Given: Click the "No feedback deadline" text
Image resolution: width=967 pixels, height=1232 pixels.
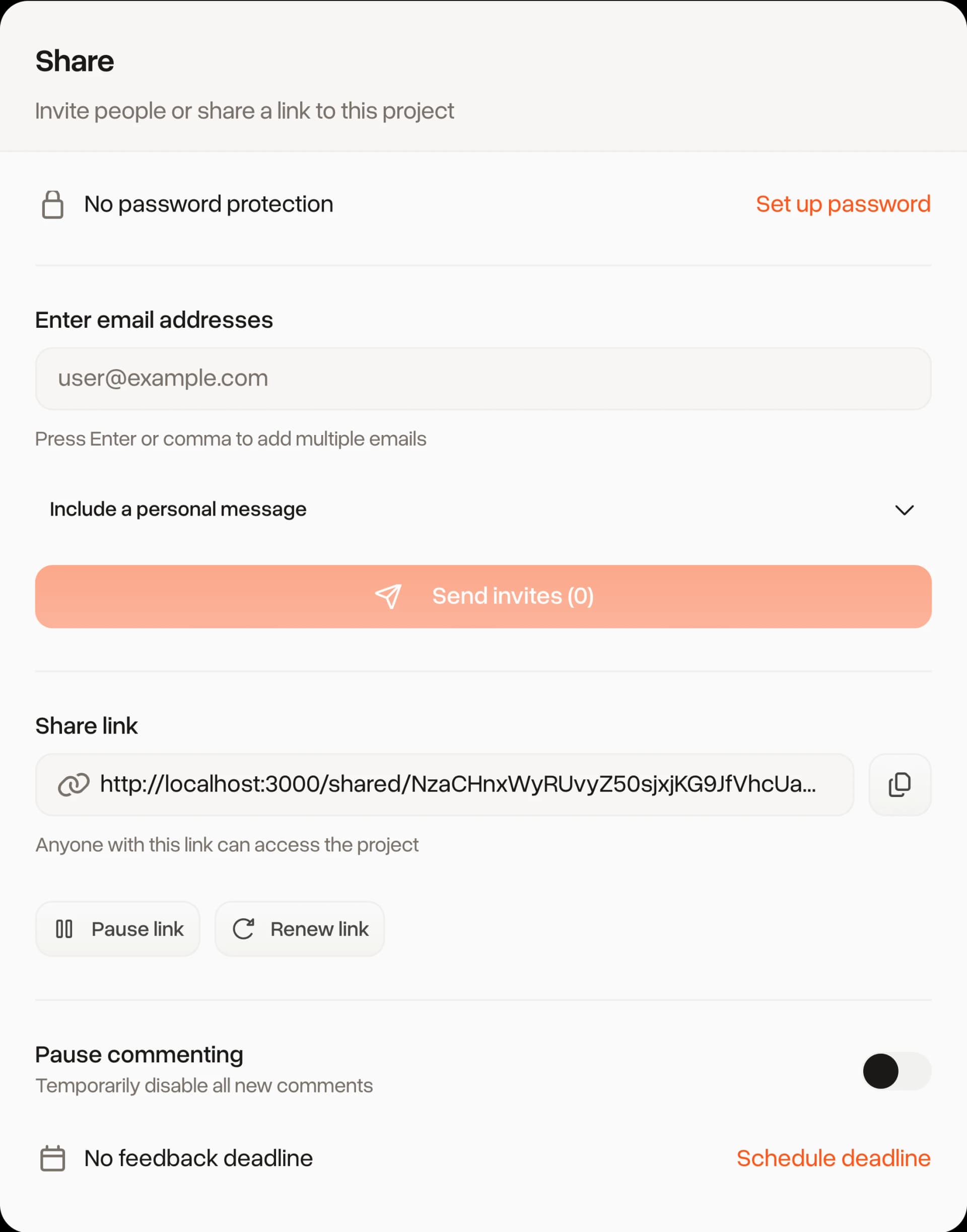Looking at the screenshot, I should 198,1158.
